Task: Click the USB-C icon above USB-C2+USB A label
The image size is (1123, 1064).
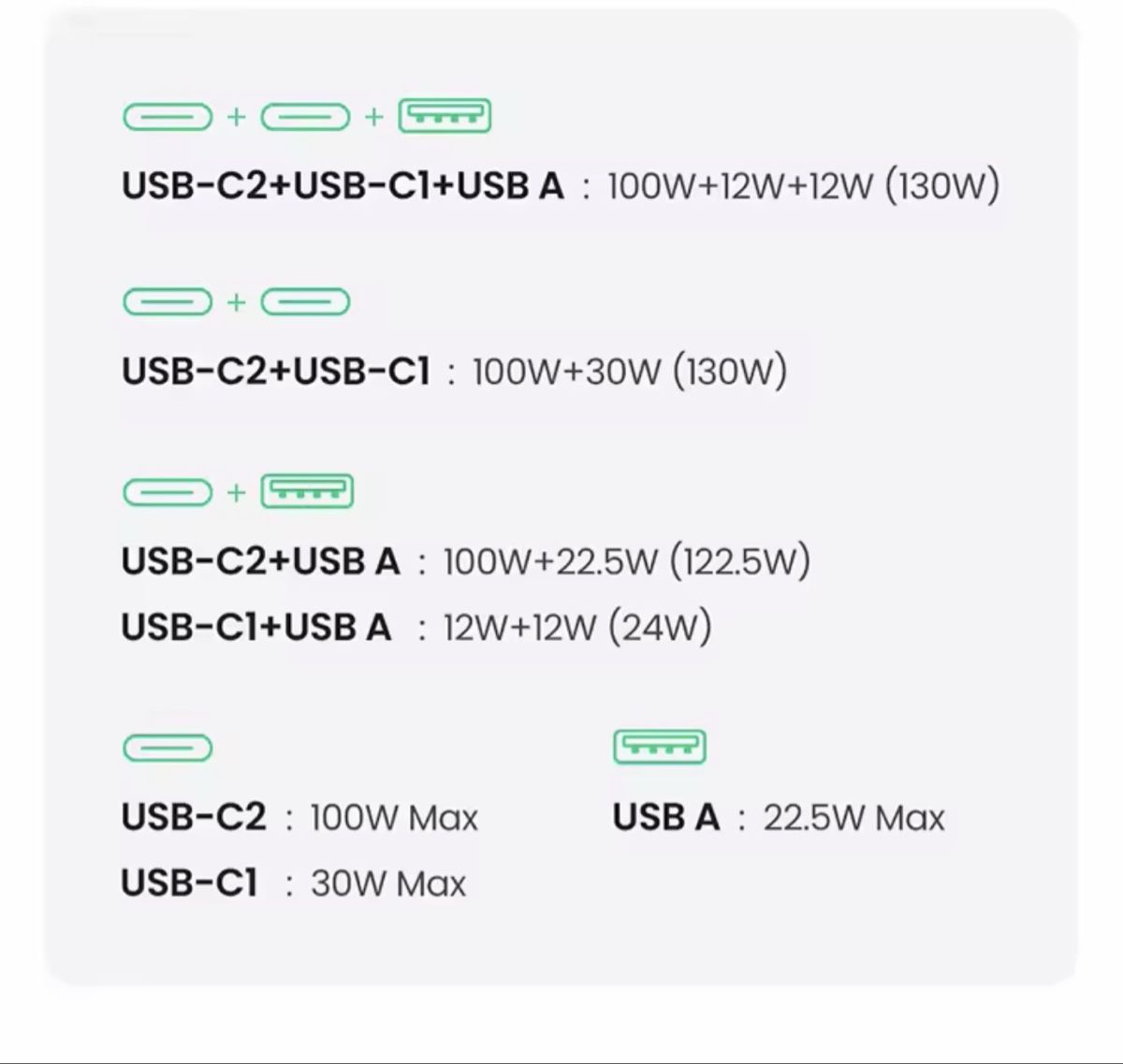Action: coord(168,491)
